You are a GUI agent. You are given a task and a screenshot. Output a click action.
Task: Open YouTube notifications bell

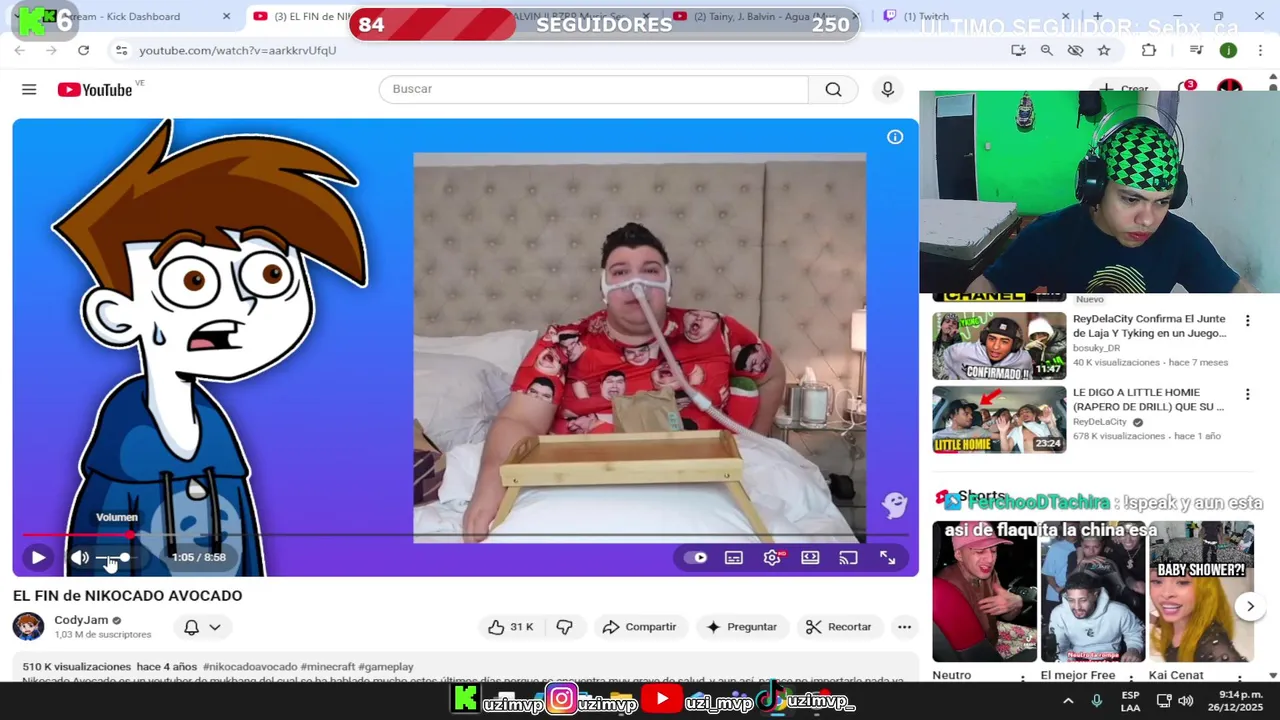click(x=1186, y=88)
